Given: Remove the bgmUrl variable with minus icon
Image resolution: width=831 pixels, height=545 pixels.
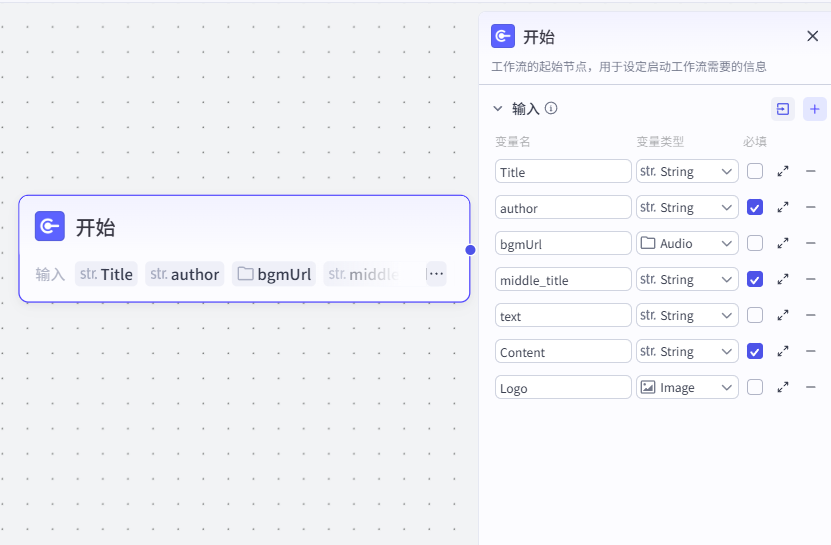Looking at the screenshot, I should click(810, 243).
